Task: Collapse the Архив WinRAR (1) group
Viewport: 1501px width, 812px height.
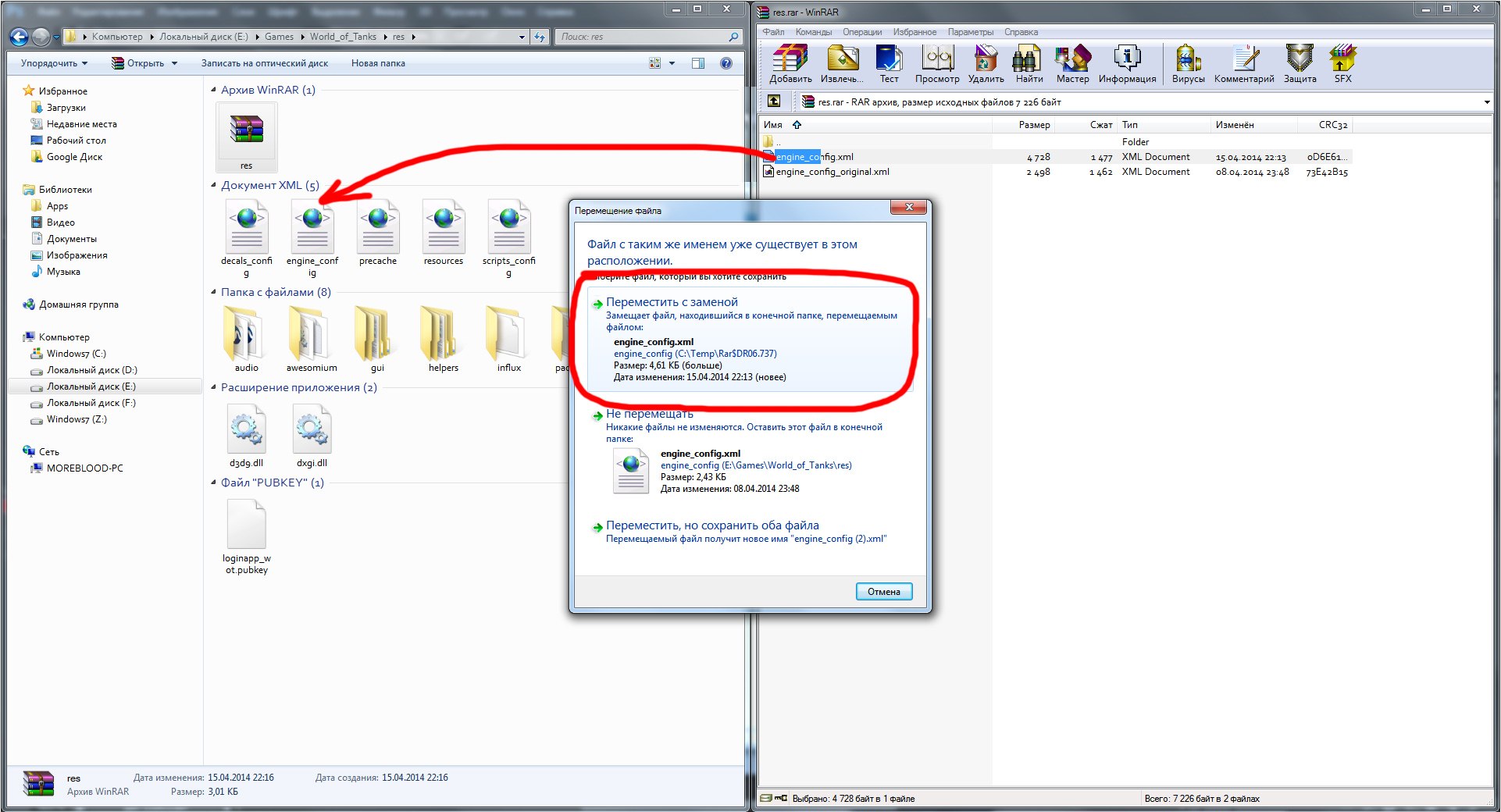Action: tap(213, 90)
